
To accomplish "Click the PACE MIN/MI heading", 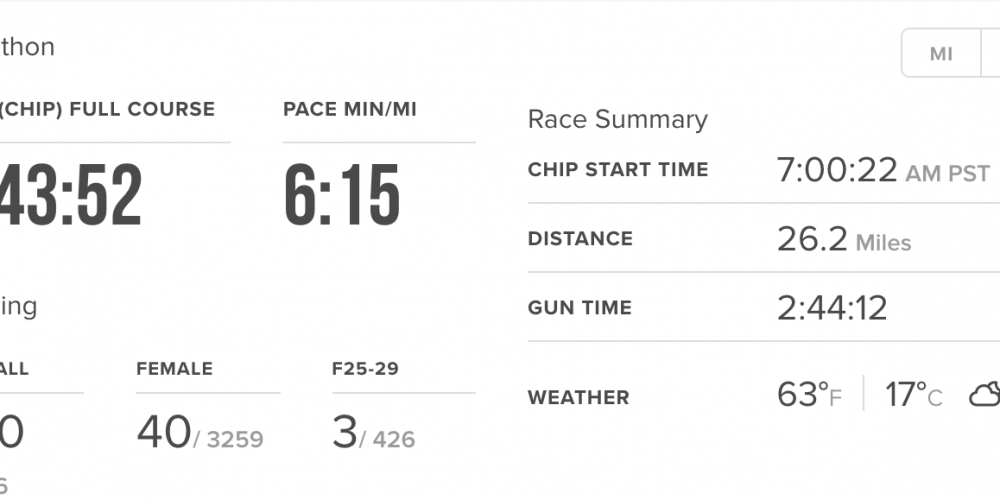I will pyautogui.click(x=350, y=109).
